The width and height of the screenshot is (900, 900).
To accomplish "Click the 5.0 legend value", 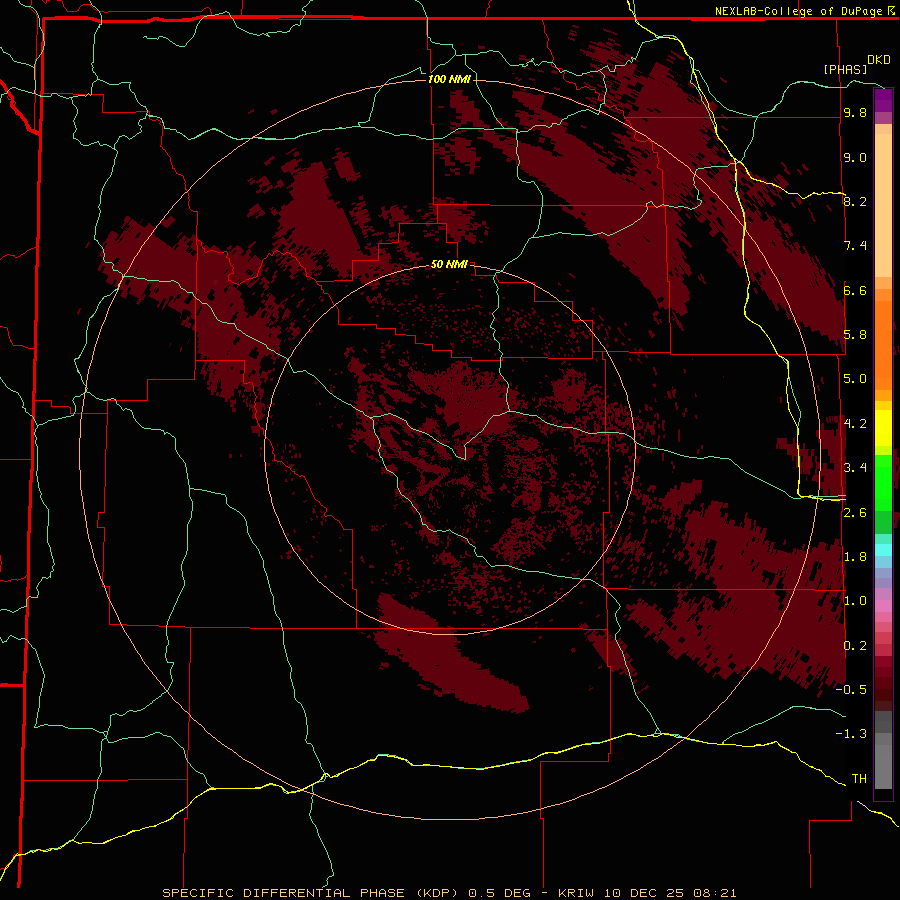I will pos(855,379).
